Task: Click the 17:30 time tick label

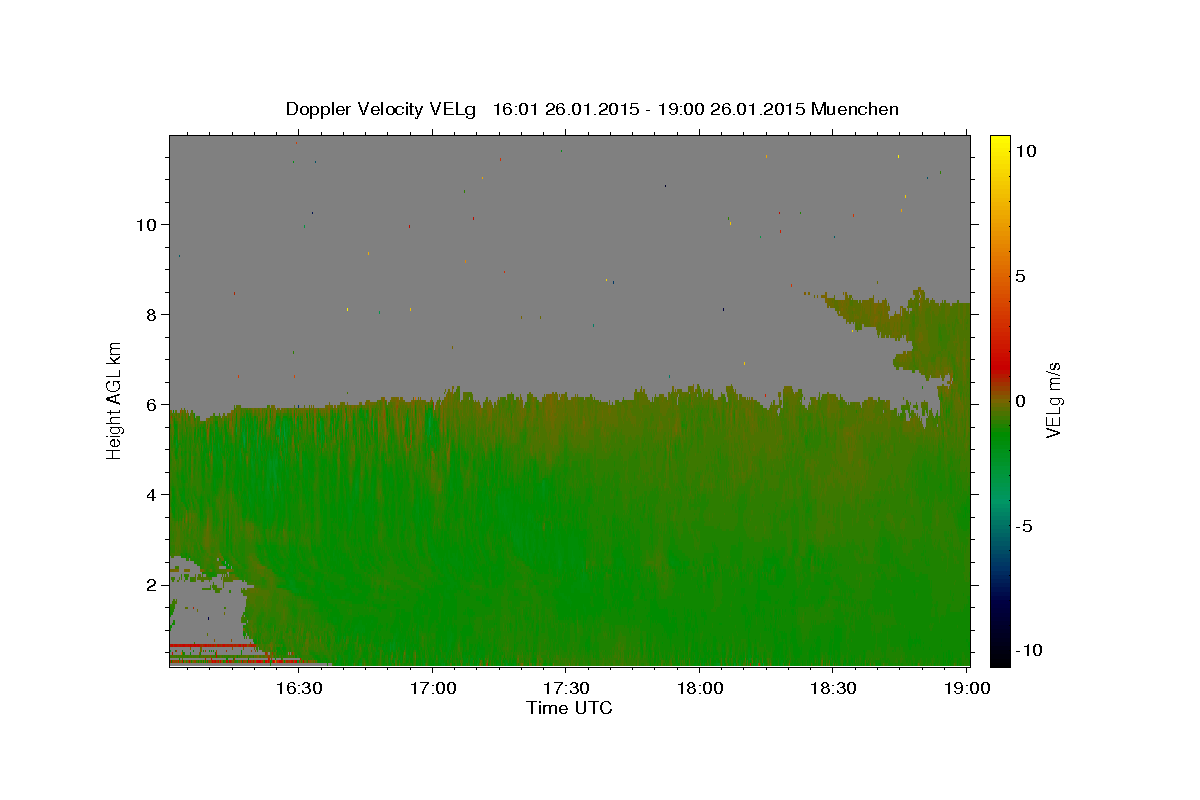Action: [x=566, y=689]
